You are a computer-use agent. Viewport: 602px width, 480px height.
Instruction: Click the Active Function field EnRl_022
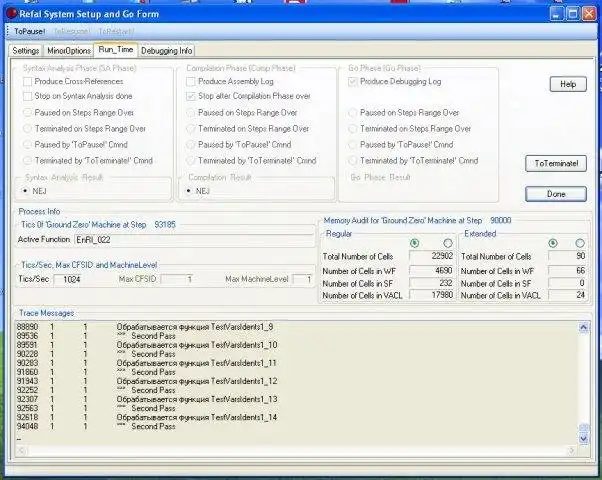point(194,240)
